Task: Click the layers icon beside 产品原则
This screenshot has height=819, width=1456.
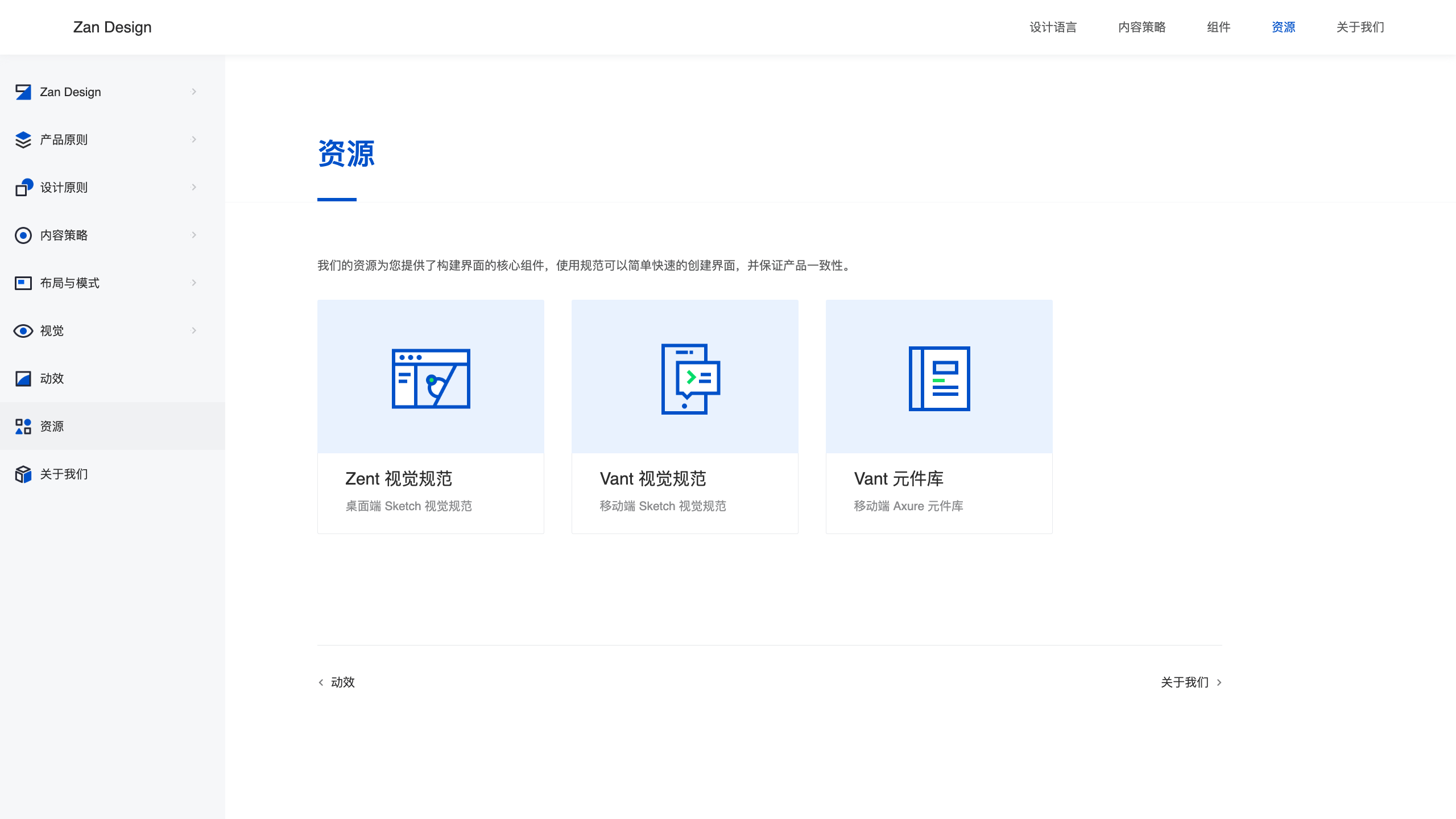Action: click(23, 140)
